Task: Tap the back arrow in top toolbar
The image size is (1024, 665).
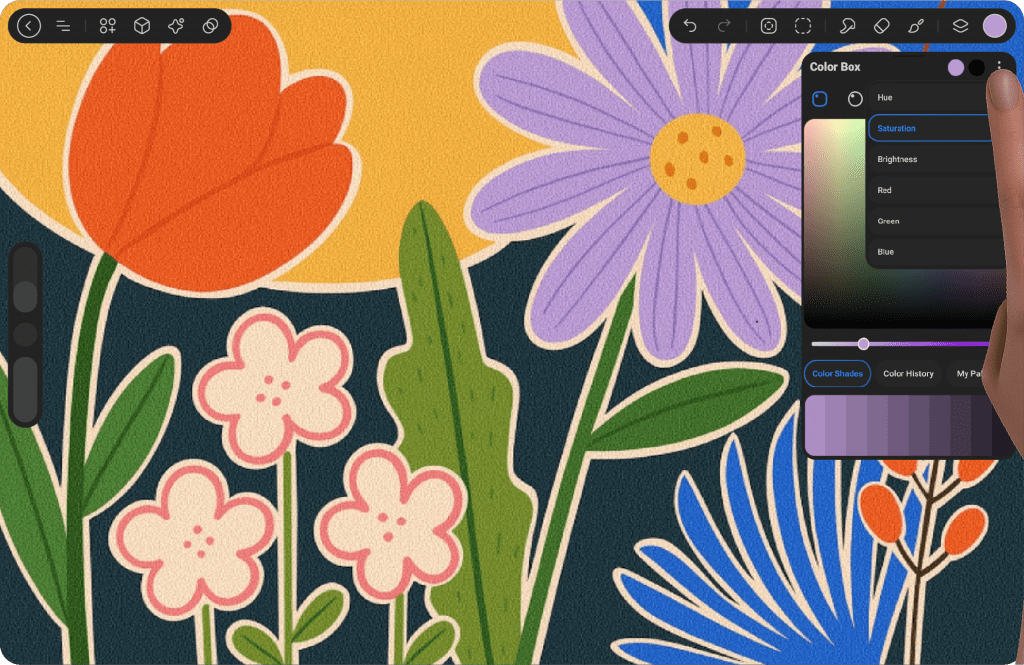Action: 29,26
